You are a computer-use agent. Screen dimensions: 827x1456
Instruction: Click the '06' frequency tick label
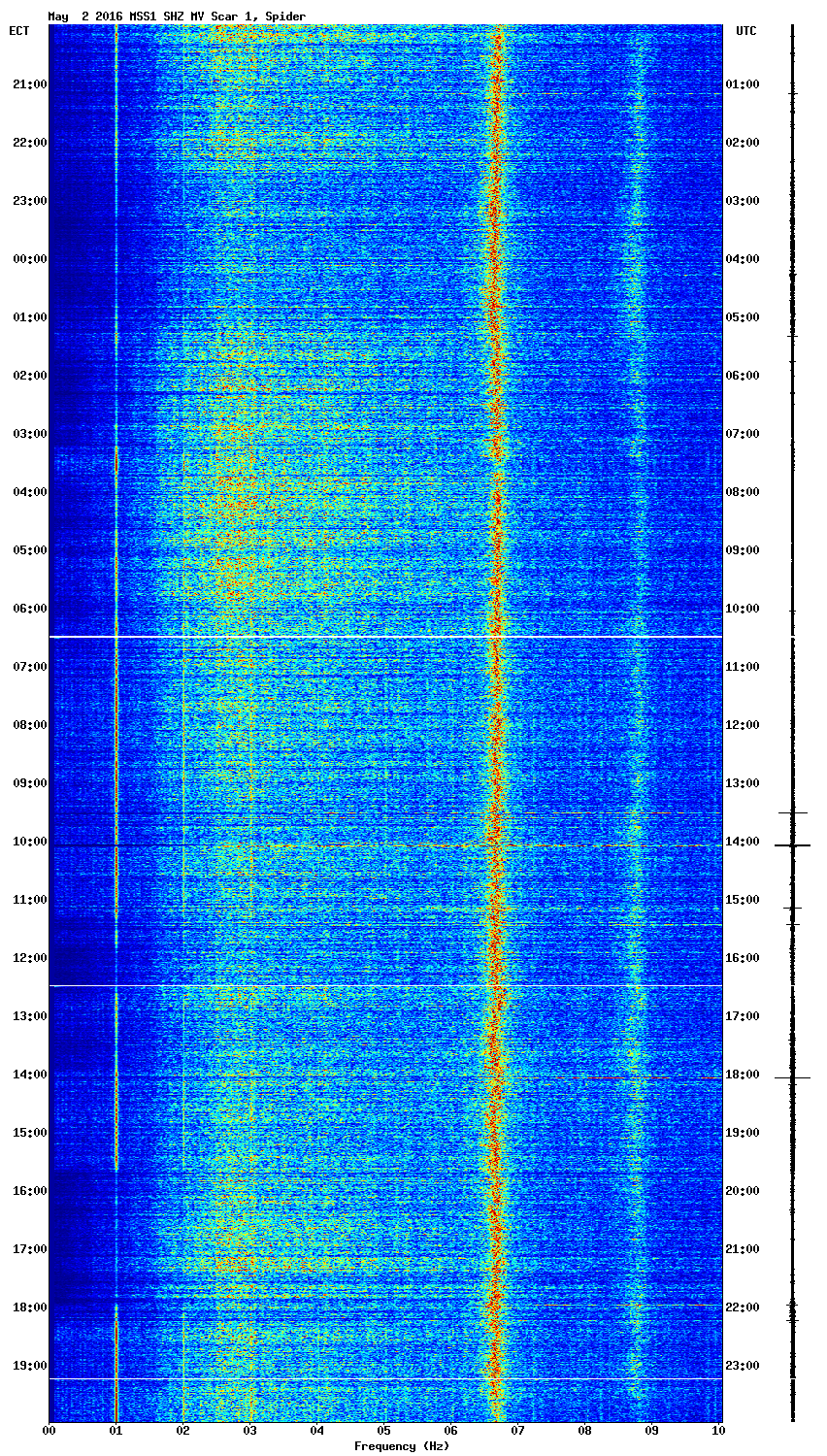[x=451, y=1431]
